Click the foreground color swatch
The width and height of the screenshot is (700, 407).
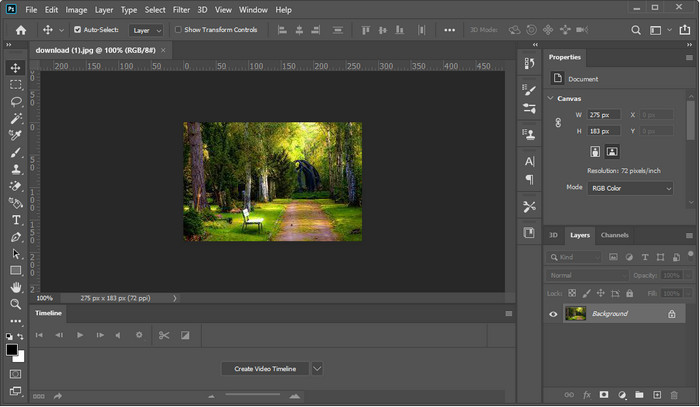tap(12, 350)
